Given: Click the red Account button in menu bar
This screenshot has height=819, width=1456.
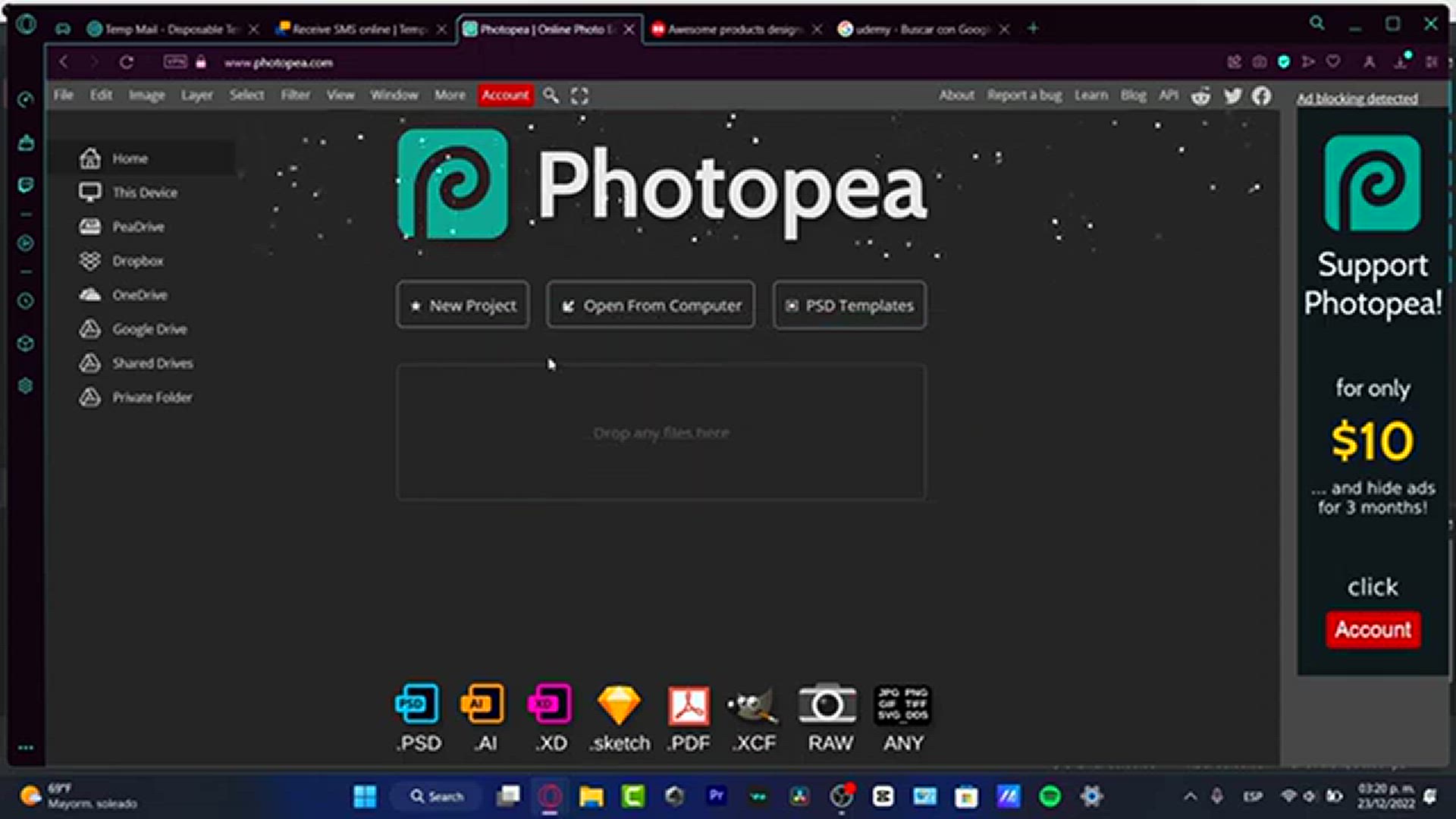Looking at the screenshot, I should [505, 95].
